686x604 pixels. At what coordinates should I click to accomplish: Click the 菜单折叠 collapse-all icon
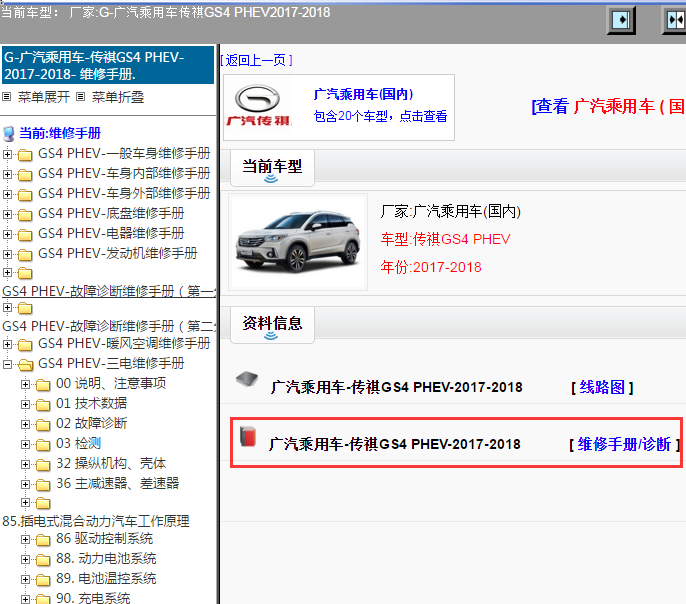[80, 97]
